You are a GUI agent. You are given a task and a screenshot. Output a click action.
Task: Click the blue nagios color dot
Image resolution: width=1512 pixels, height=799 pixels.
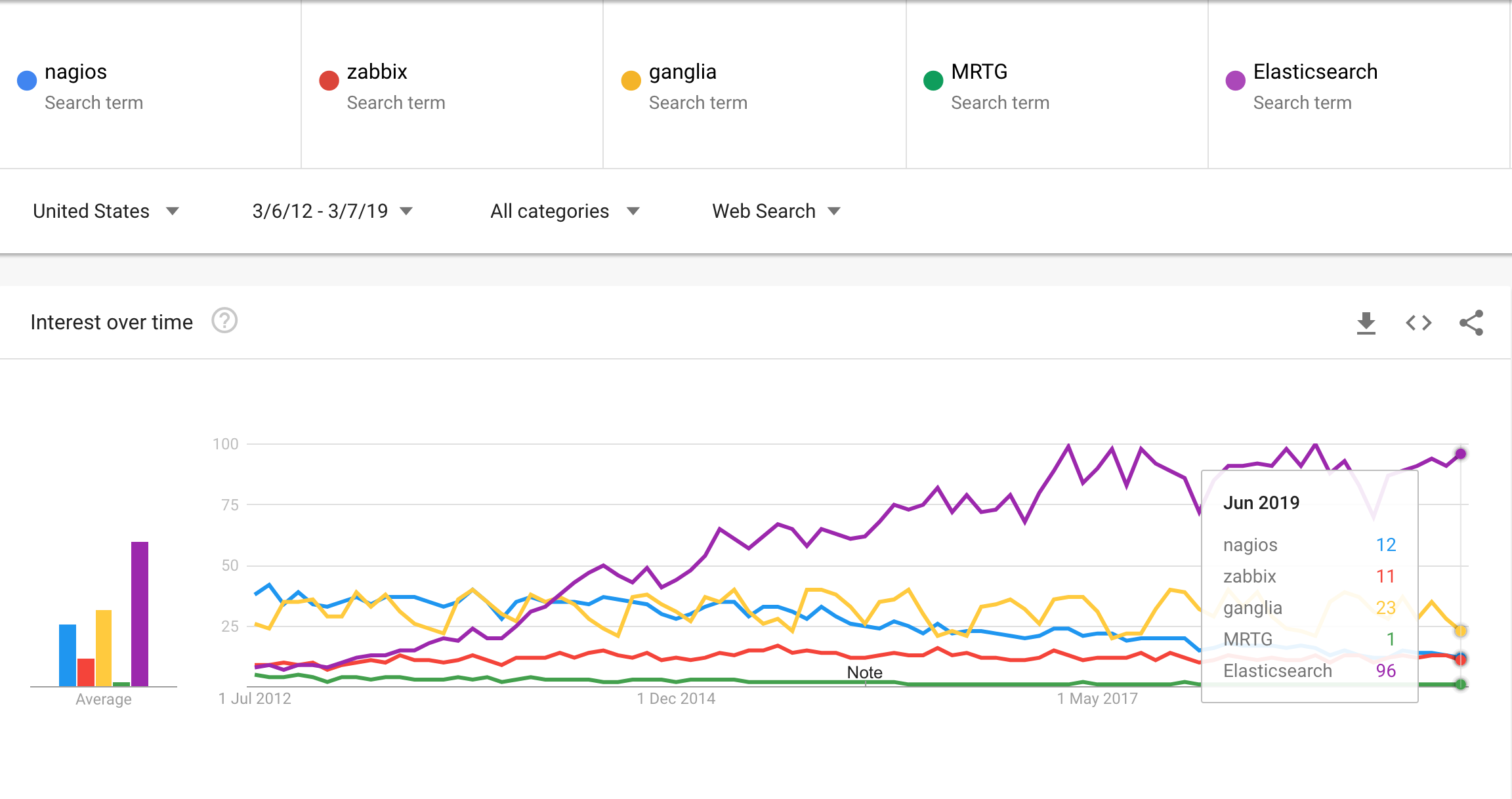27,81
